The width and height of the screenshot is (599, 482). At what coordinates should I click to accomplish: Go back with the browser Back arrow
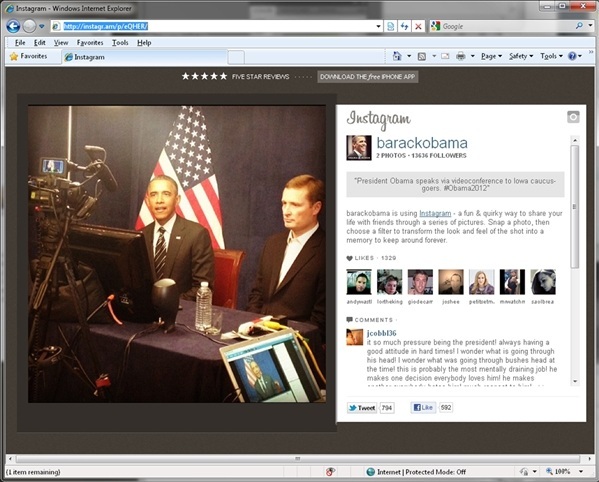coord(13,26)
